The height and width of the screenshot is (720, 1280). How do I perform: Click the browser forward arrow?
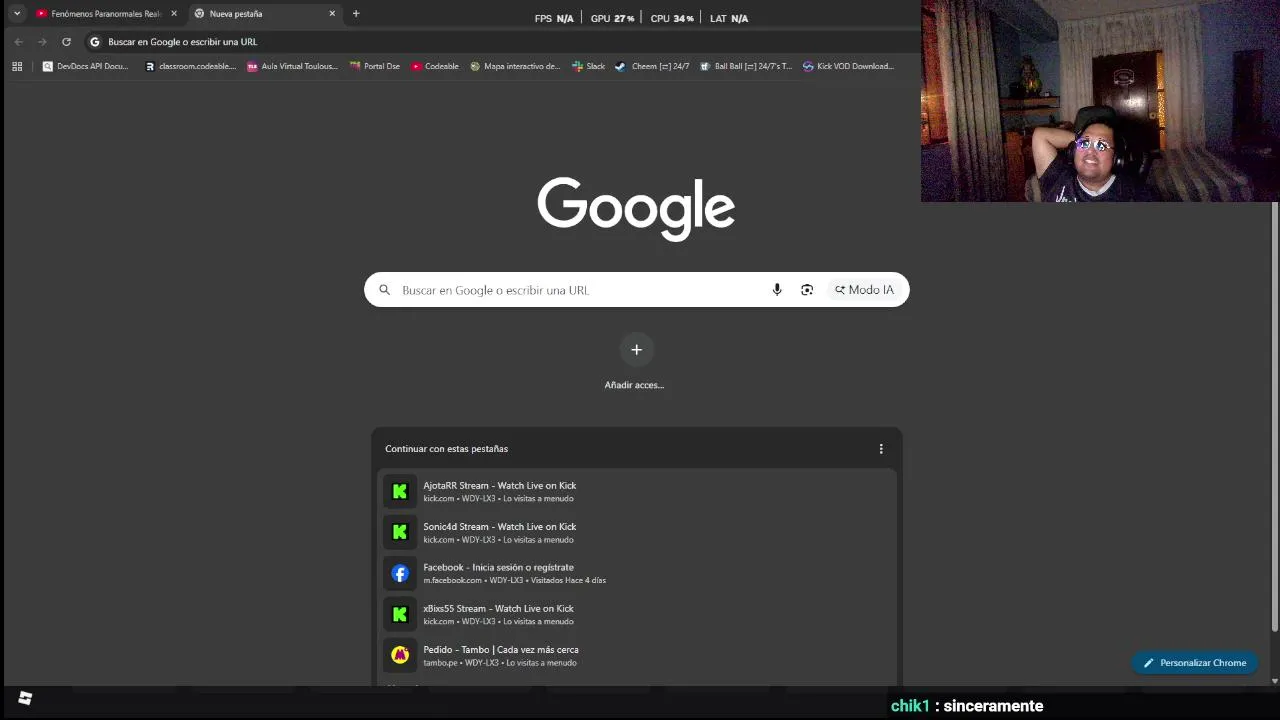click(x=42, y=42)
